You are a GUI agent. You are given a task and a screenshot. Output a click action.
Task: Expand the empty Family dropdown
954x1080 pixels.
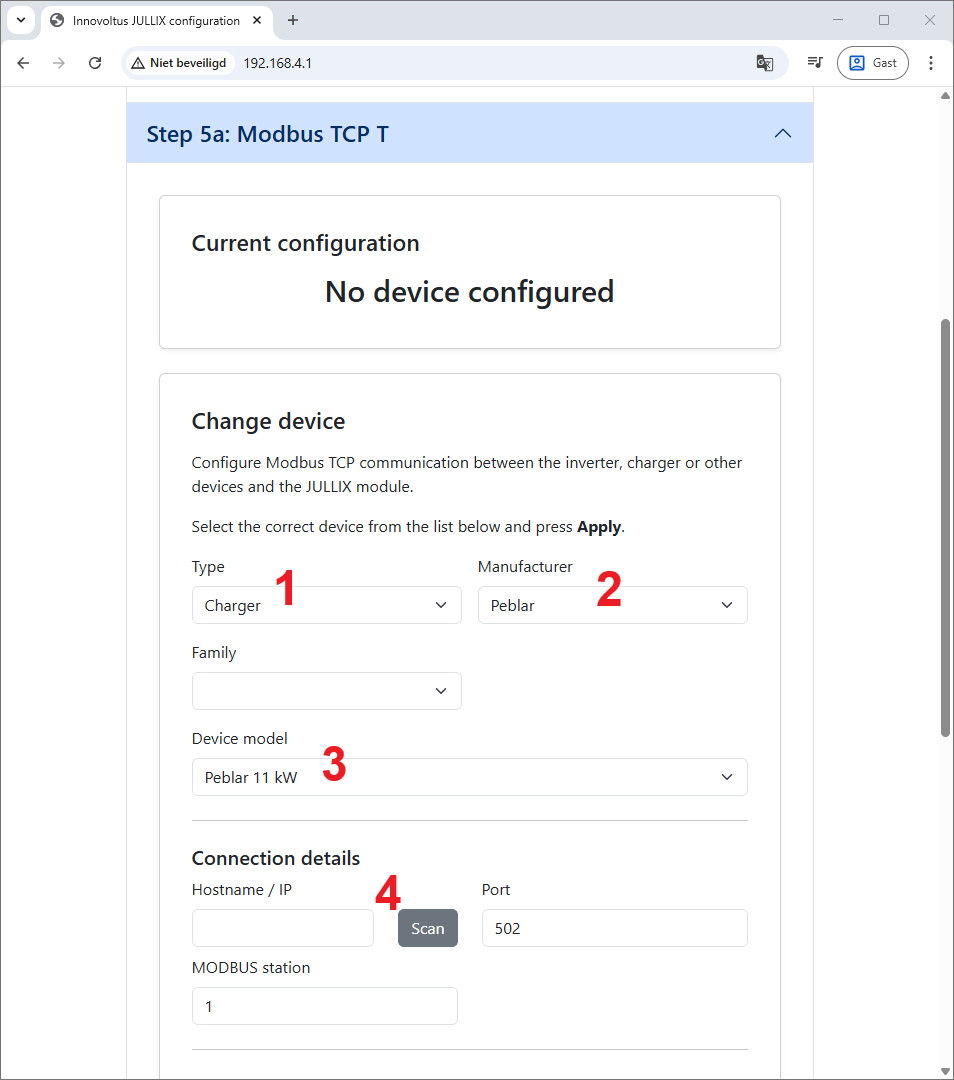coord(326,691)
